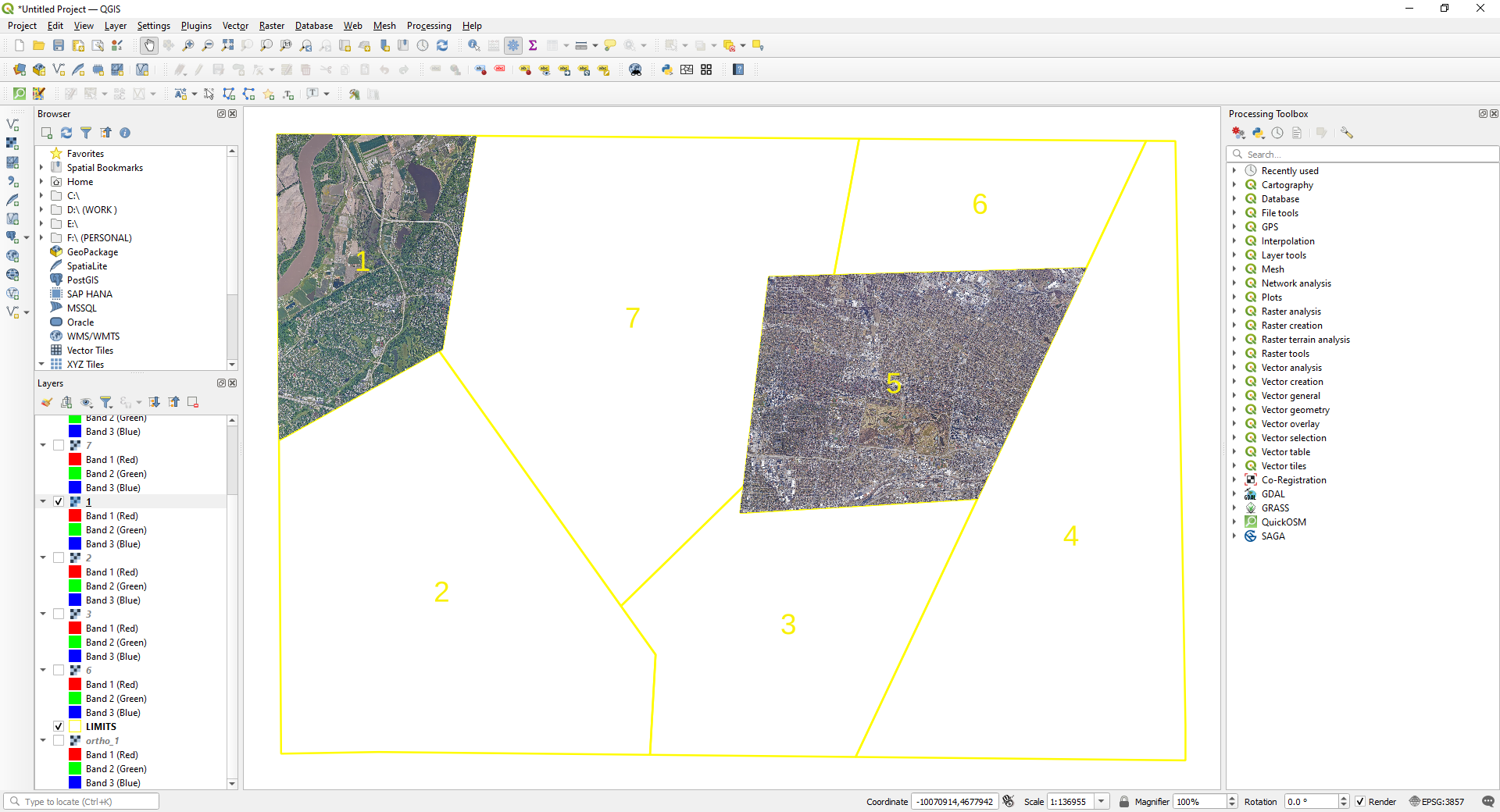Open the Processing menu
Screen dimensions: 1500x812
coord(429,26)
